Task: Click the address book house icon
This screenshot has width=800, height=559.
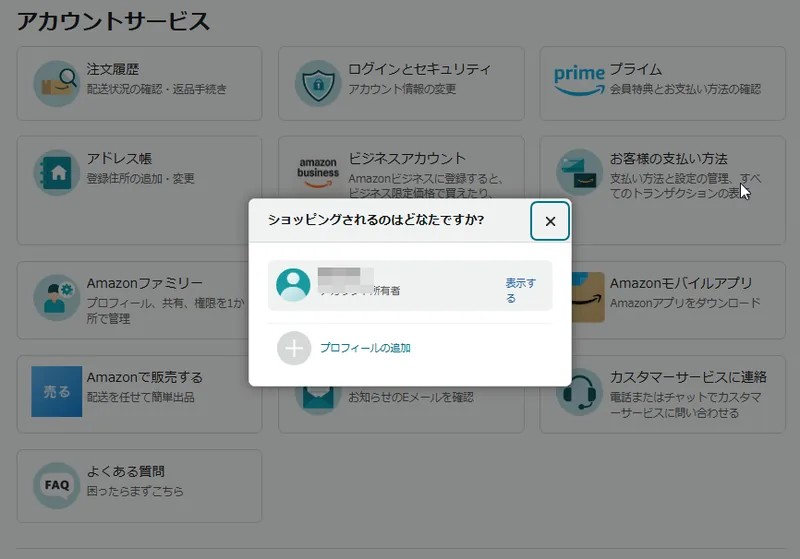Action: (x=57, y=173)
